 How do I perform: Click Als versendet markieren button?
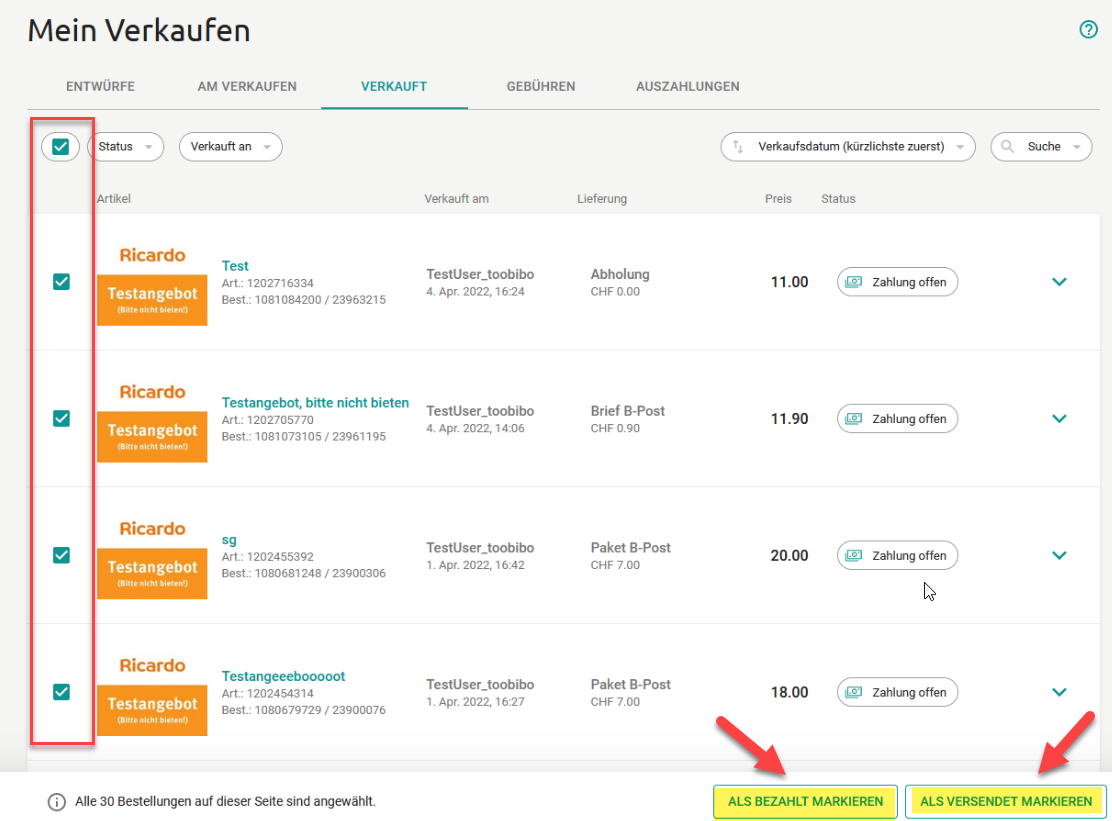1006,802
